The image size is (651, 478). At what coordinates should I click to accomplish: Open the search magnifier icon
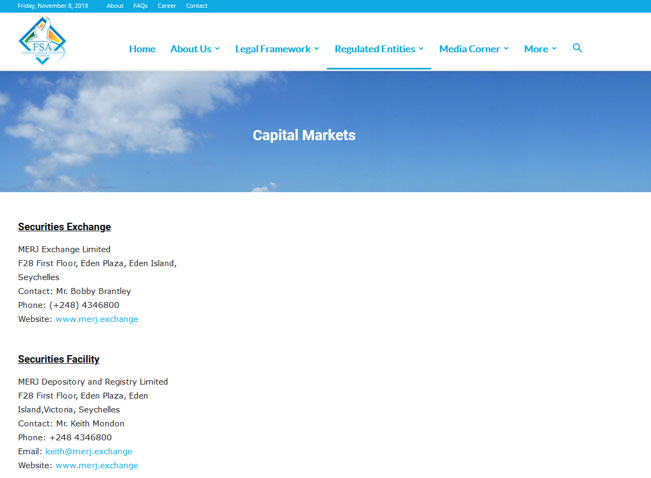point(577,48)
